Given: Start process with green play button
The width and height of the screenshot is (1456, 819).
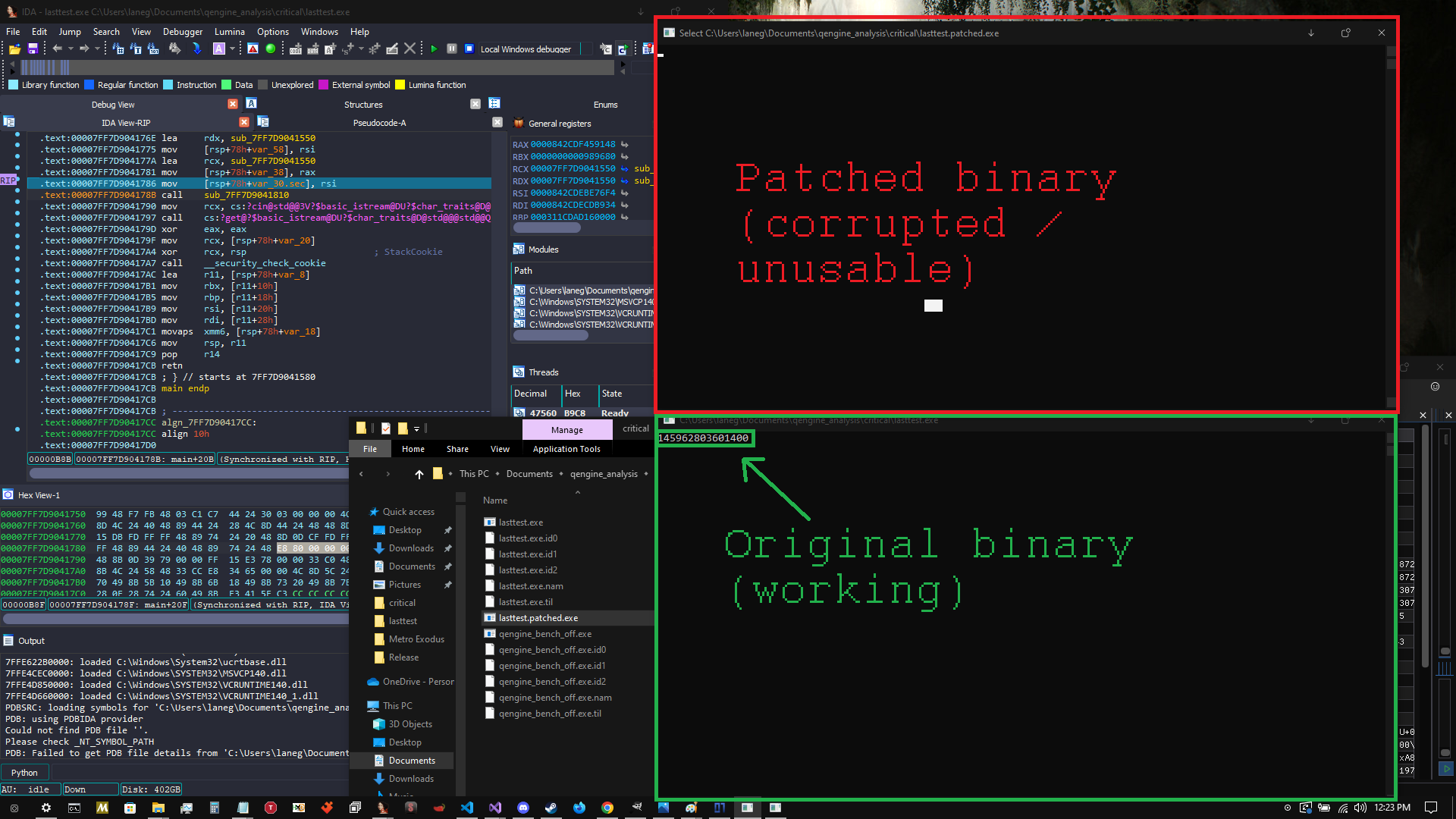Looking at the screenshot, I should click(x=434, y=49).
